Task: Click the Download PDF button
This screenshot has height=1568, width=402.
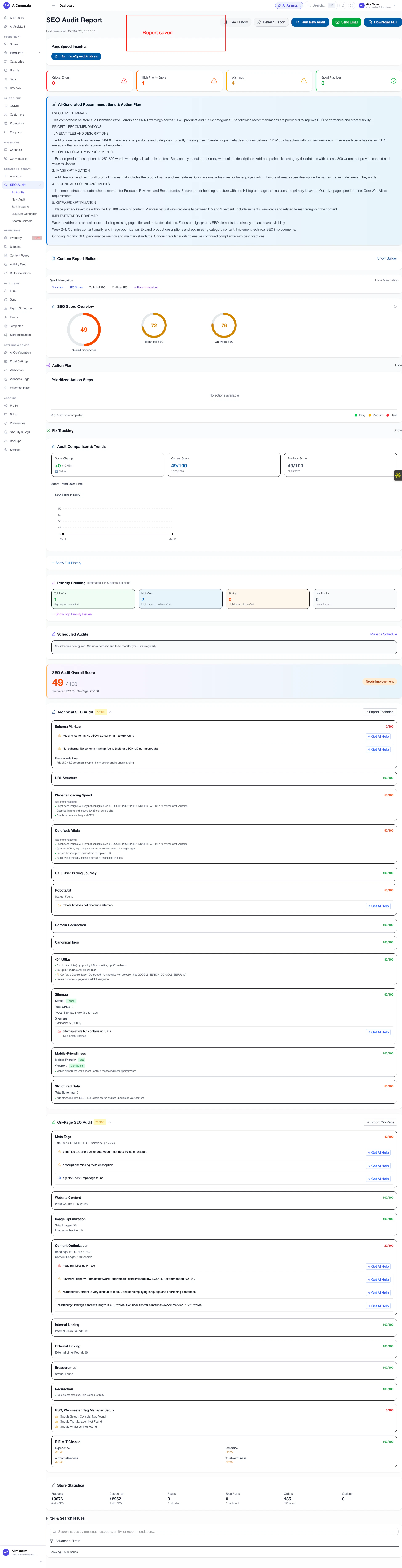Action: (x=383, y=22)
